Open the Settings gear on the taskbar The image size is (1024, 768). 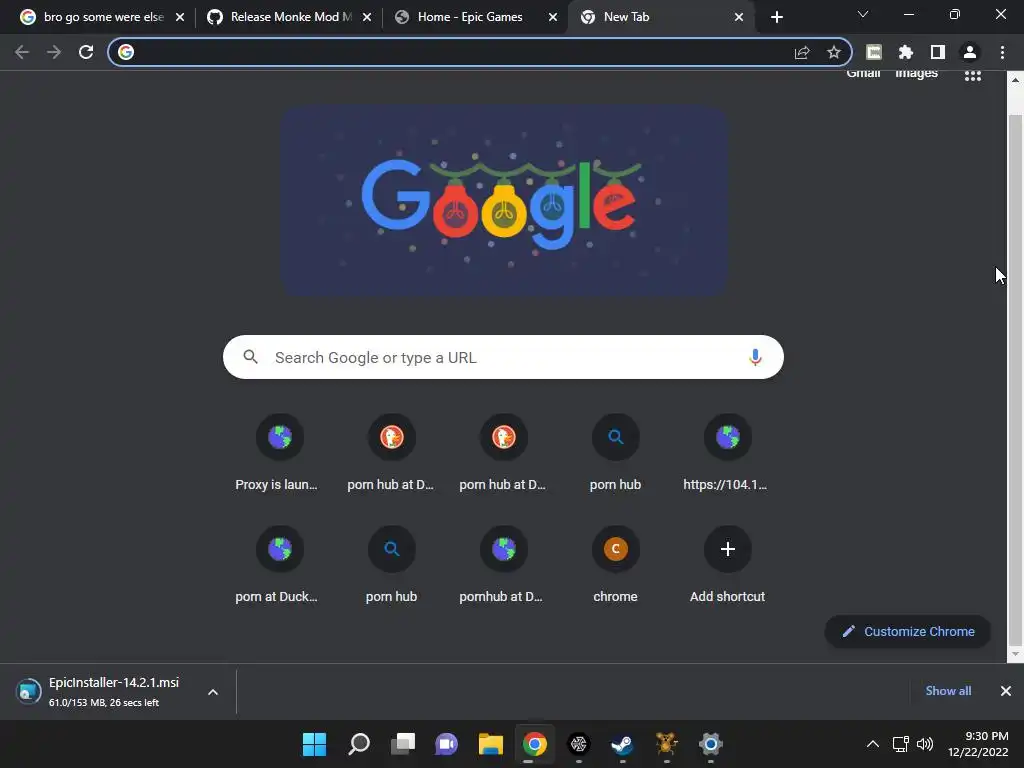(x=711, y=744)
